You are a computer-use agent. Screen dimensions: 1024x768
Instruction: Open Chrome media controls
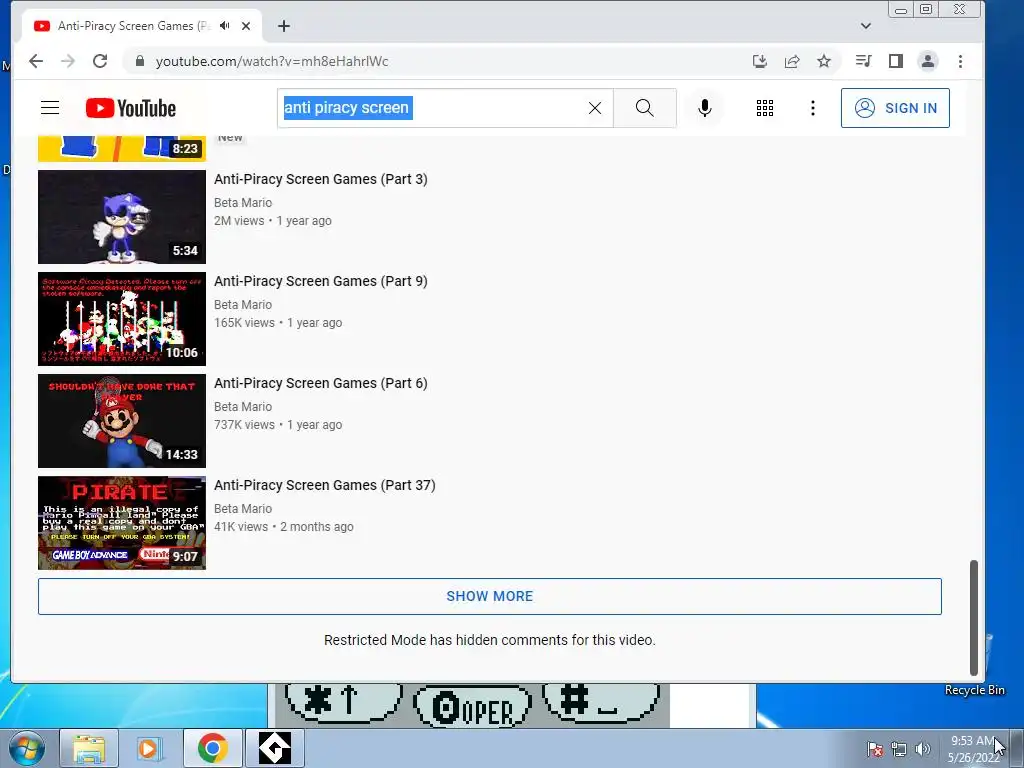pyautogui.click(x=863, y=61)
